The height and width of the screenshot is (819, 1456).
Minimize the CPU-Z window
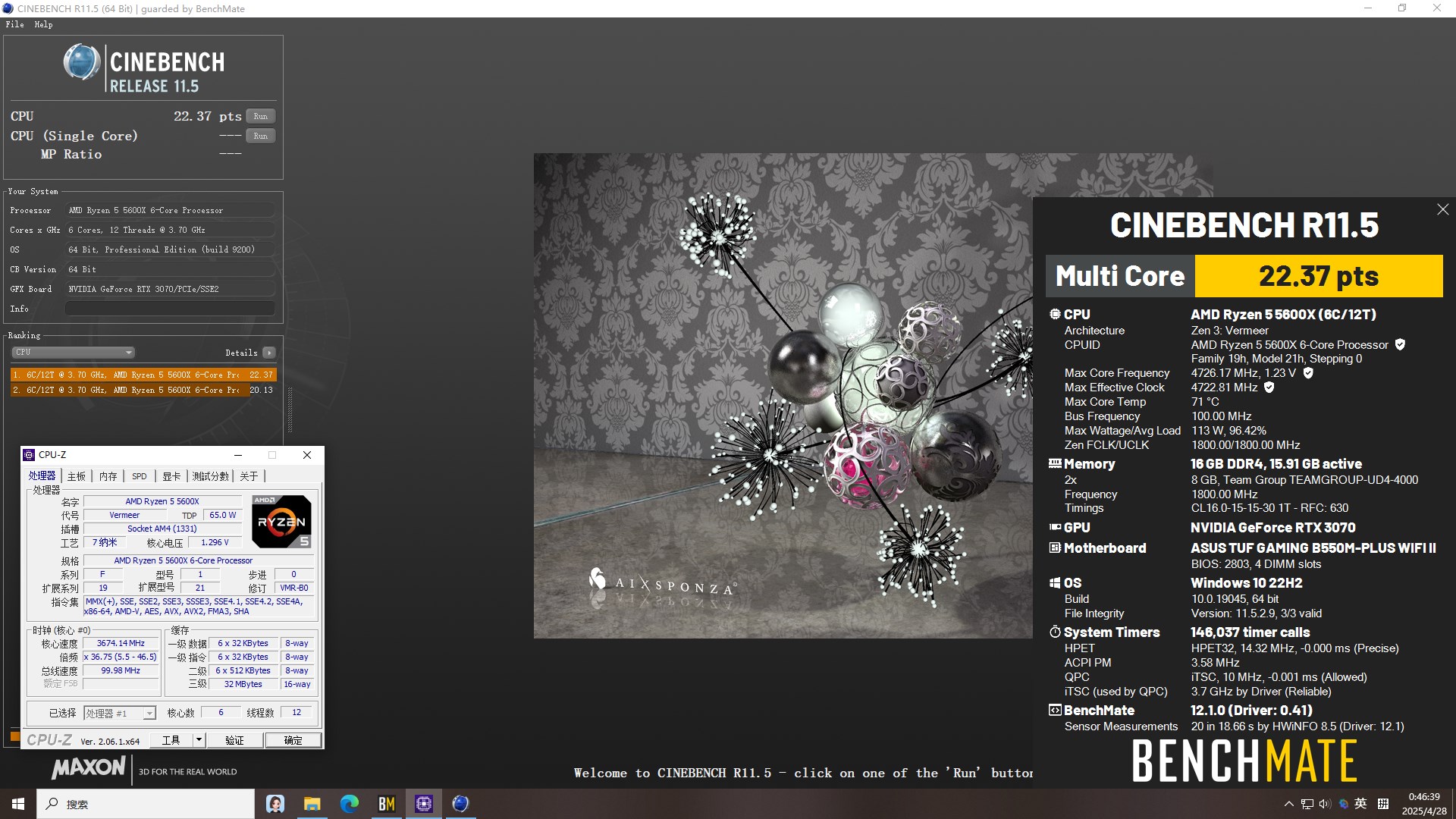point(238,455)
